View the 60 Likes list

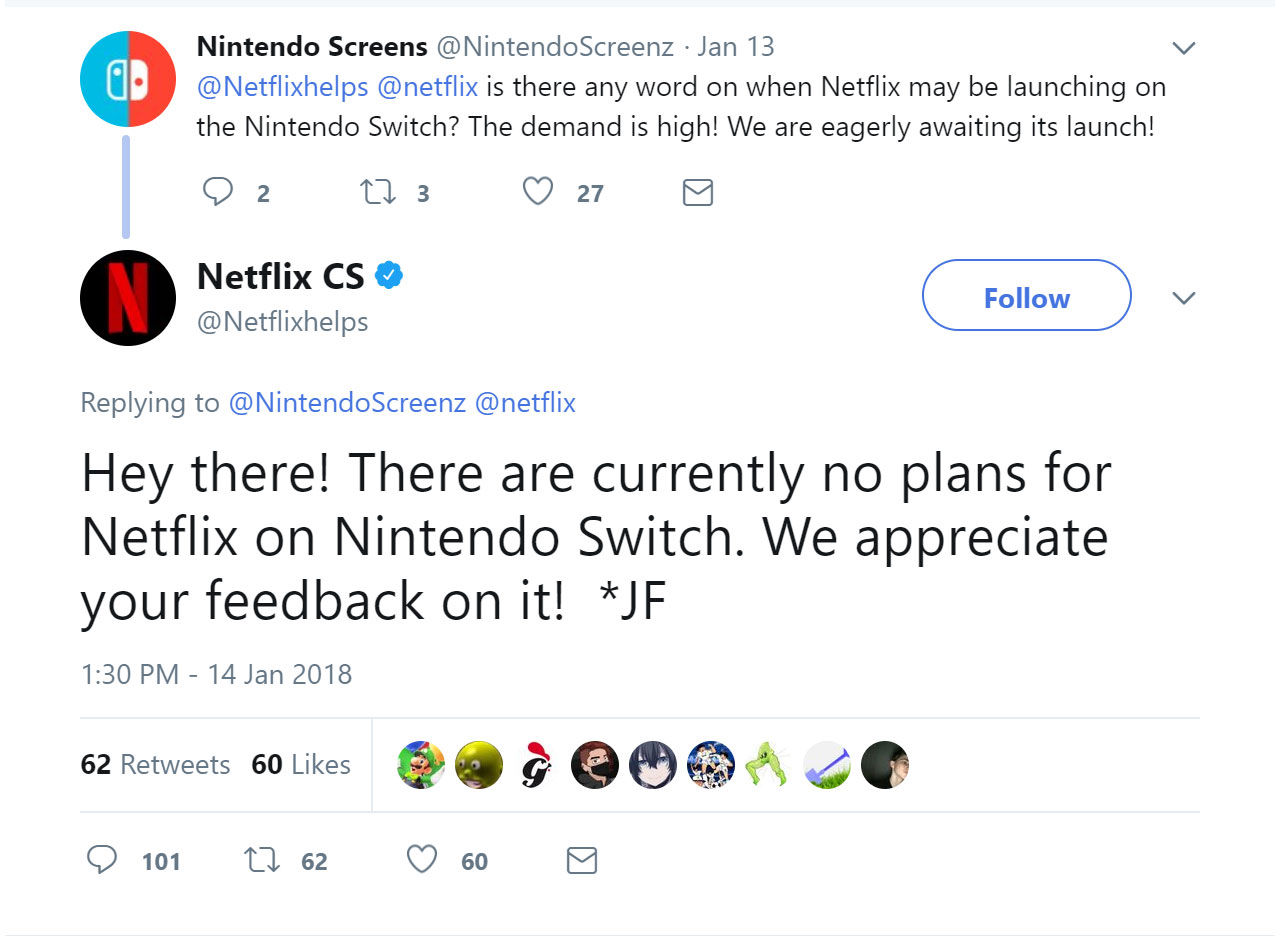301,765
